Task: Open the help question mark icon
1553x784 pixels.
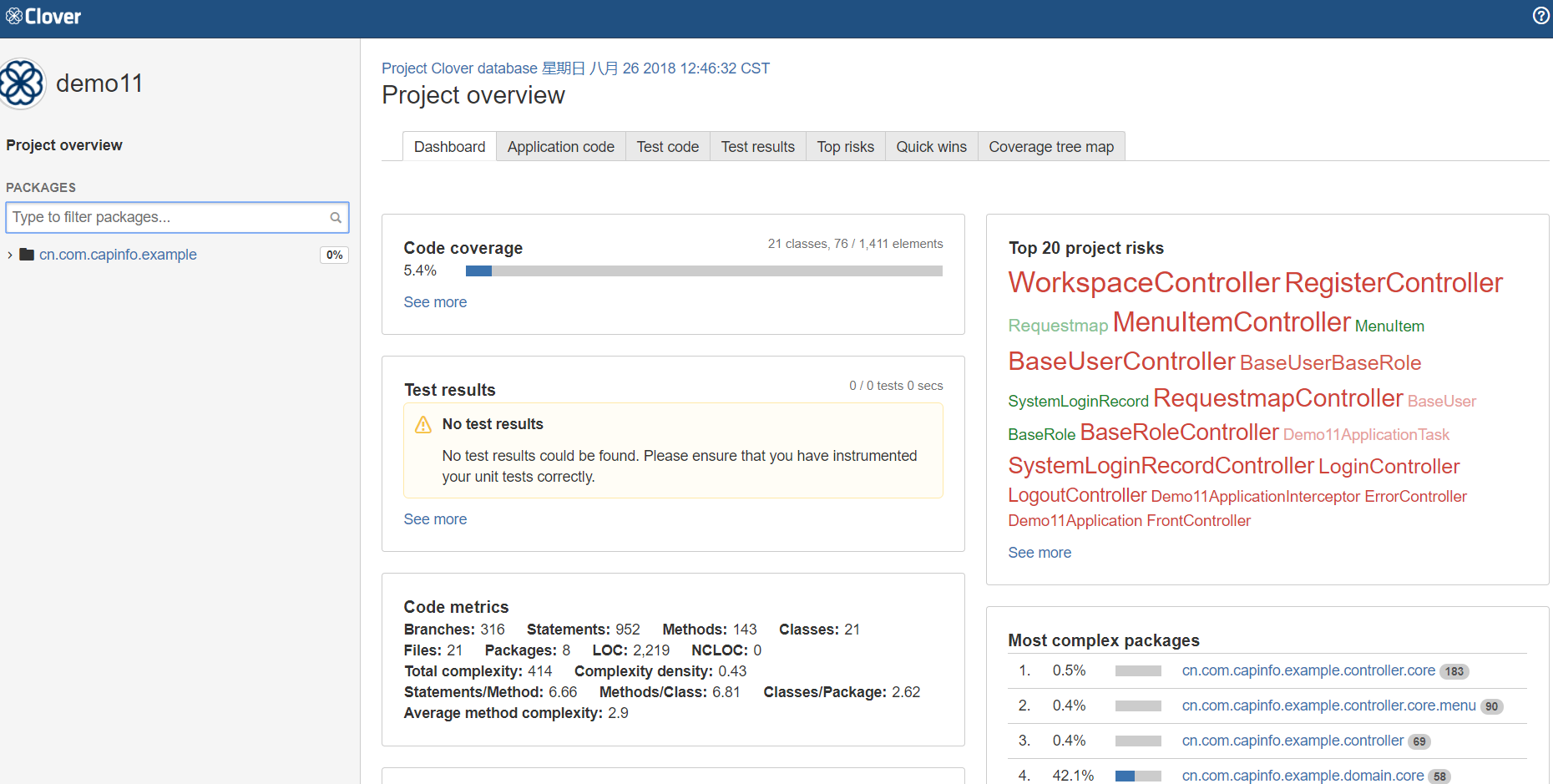Action: (x=1541, y=16)
